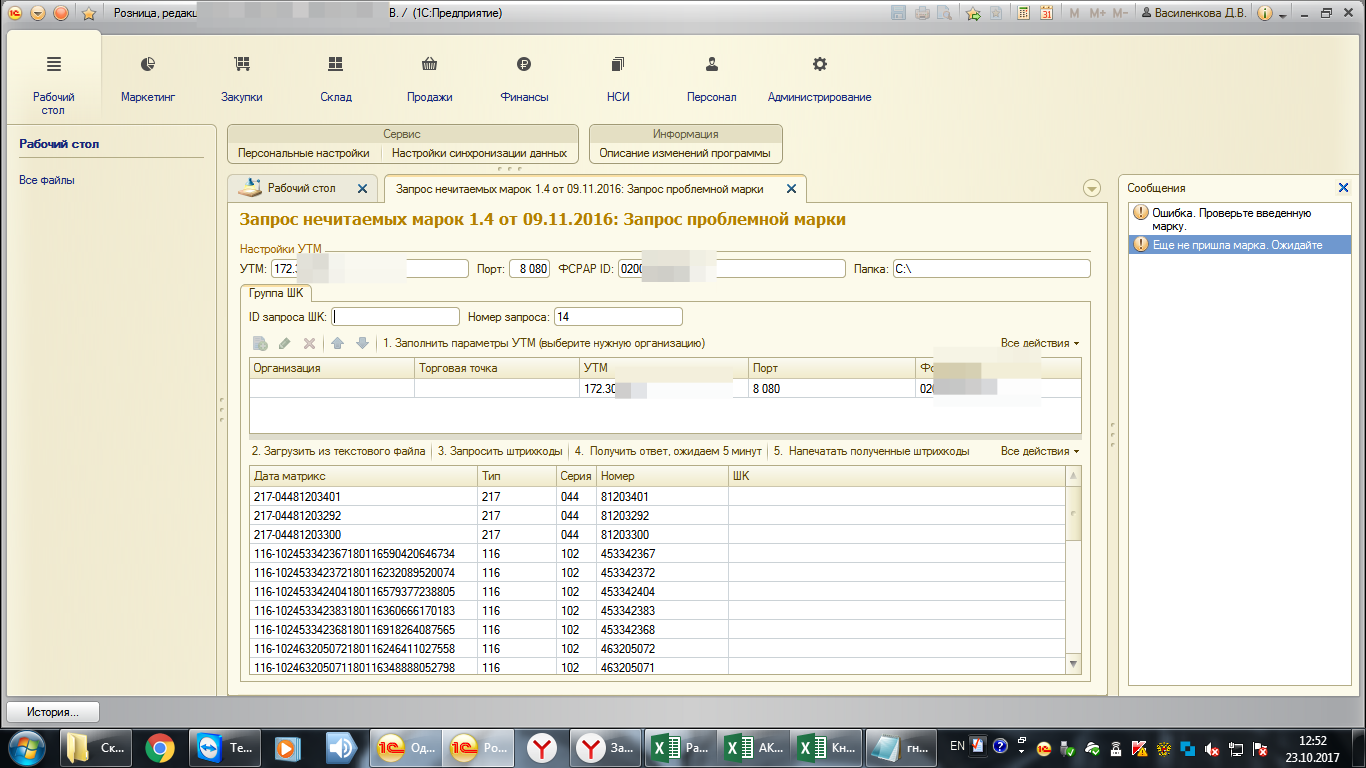
Task: Close the Запрос нечитаемых марок tab
Action: (x=791, y=189)
